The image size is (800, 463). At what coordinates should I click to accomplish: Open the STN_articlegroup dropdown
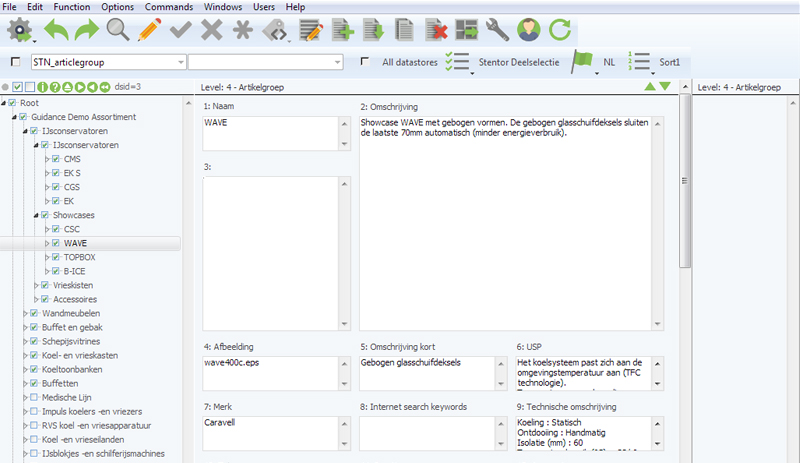coord(181,62)
